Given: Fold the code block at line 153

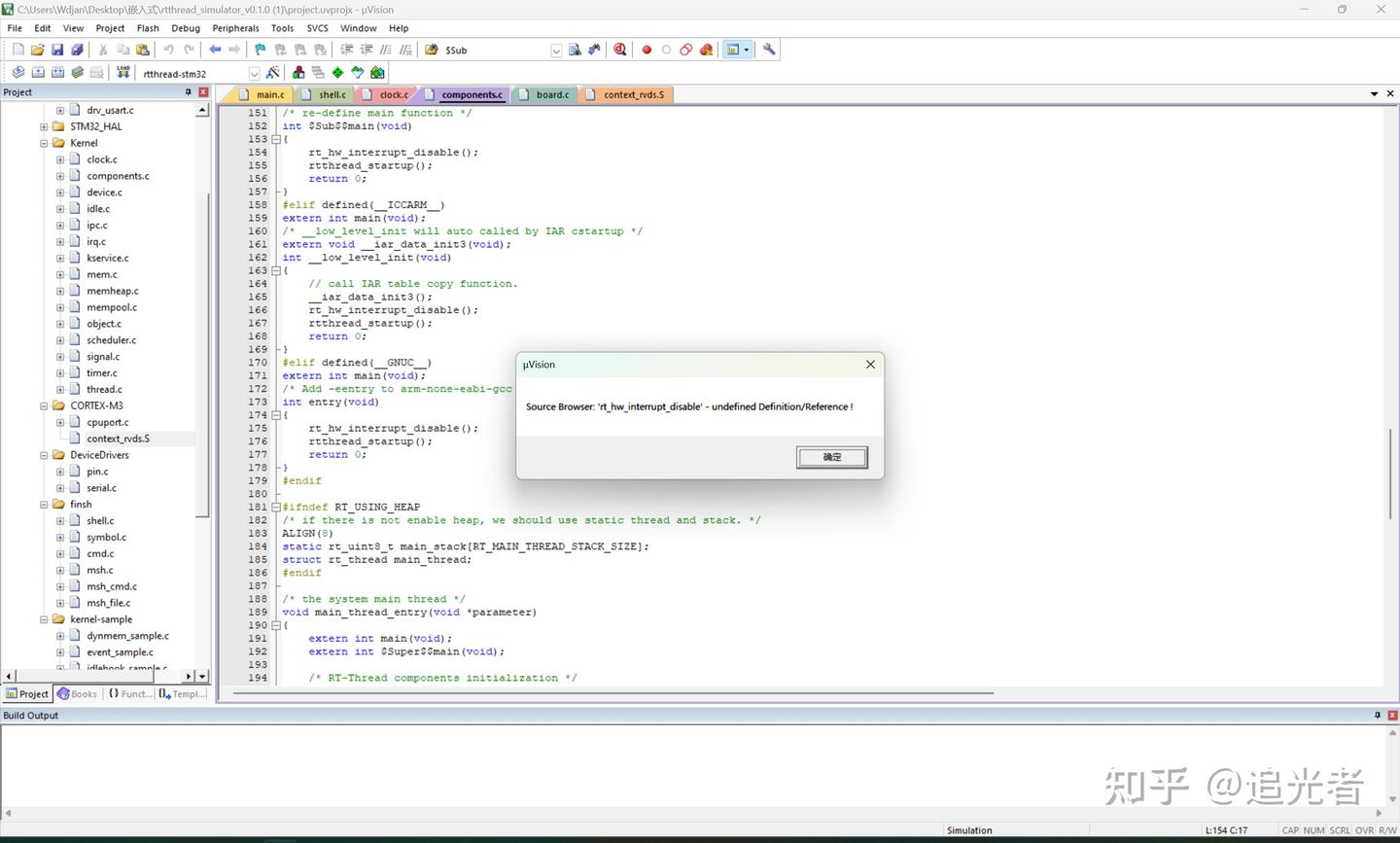Looking at the screenshot, I should coord(276,139).
